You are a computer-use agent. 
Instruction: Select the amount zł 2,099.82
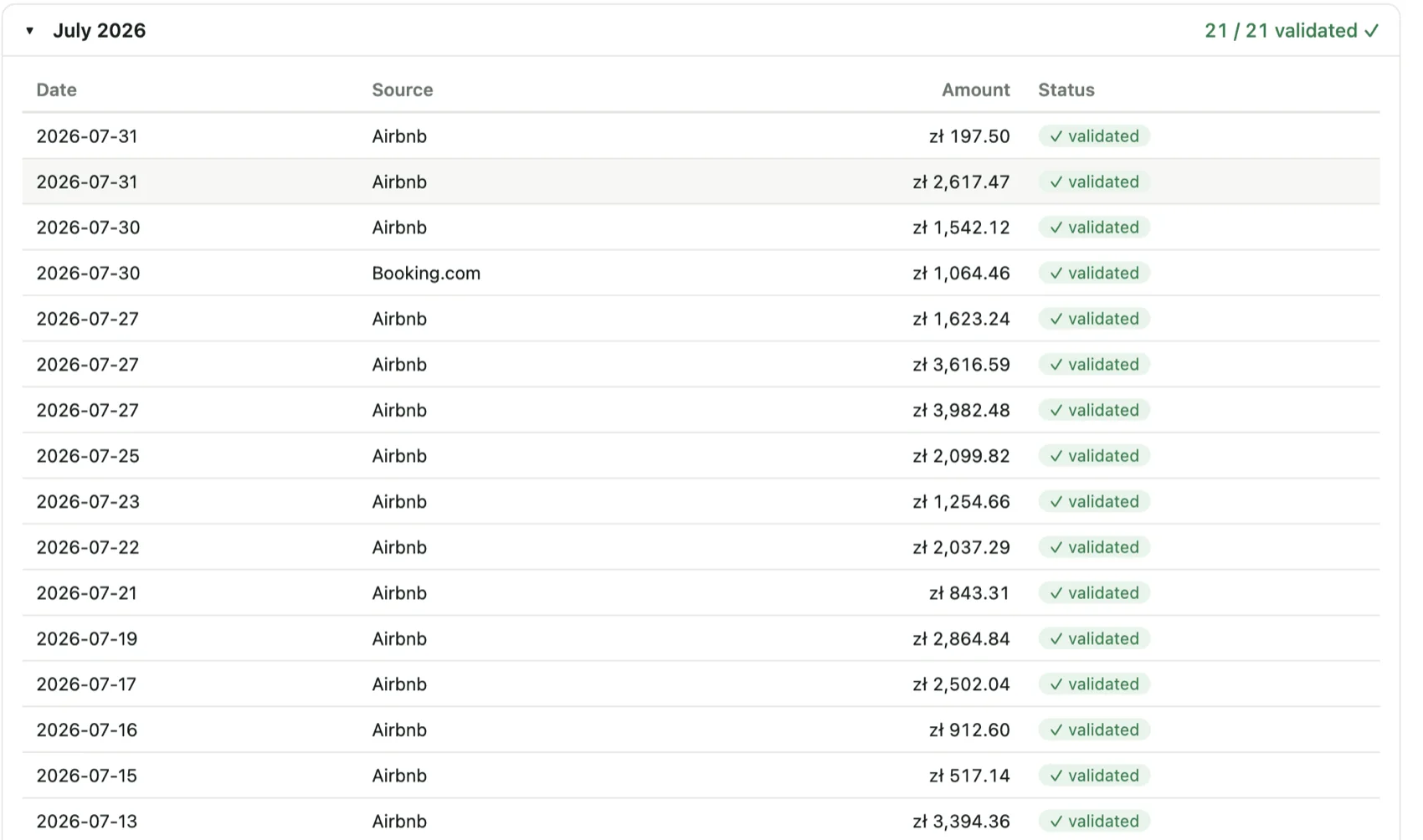tap(961, 456)
